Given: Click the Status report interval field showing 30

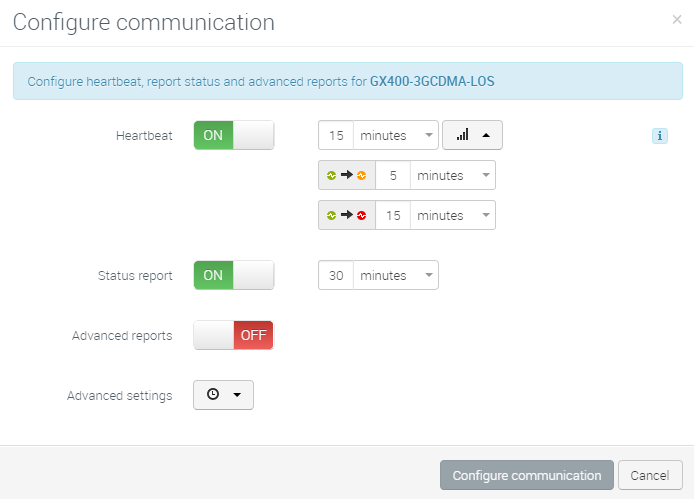Looking at the screenshot, I should (336, 275).
